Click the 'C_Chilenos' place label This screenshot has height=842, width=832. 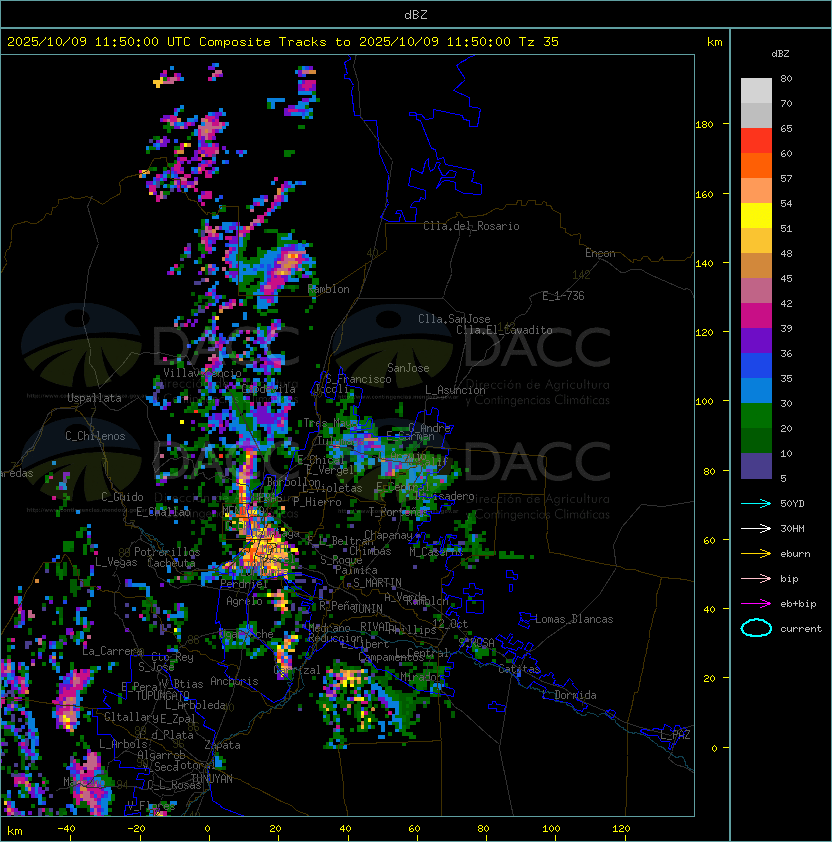click(95, 436)
